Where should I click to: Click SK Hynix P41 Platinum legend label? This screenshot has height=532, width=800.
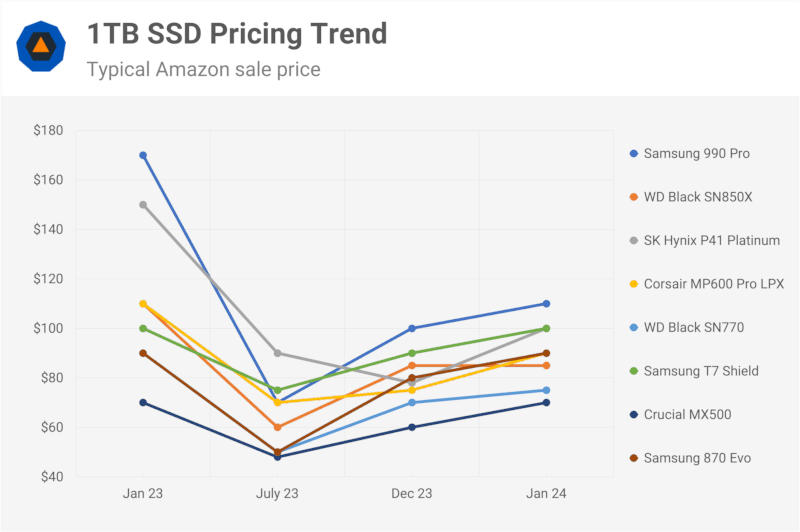(711, 240)
